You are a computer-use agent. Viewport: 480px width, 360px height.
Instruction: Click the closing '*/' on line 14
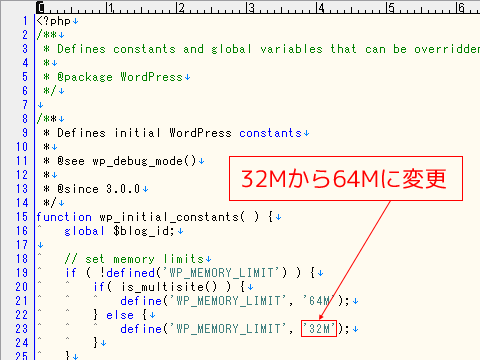click(x=50, y=203)
